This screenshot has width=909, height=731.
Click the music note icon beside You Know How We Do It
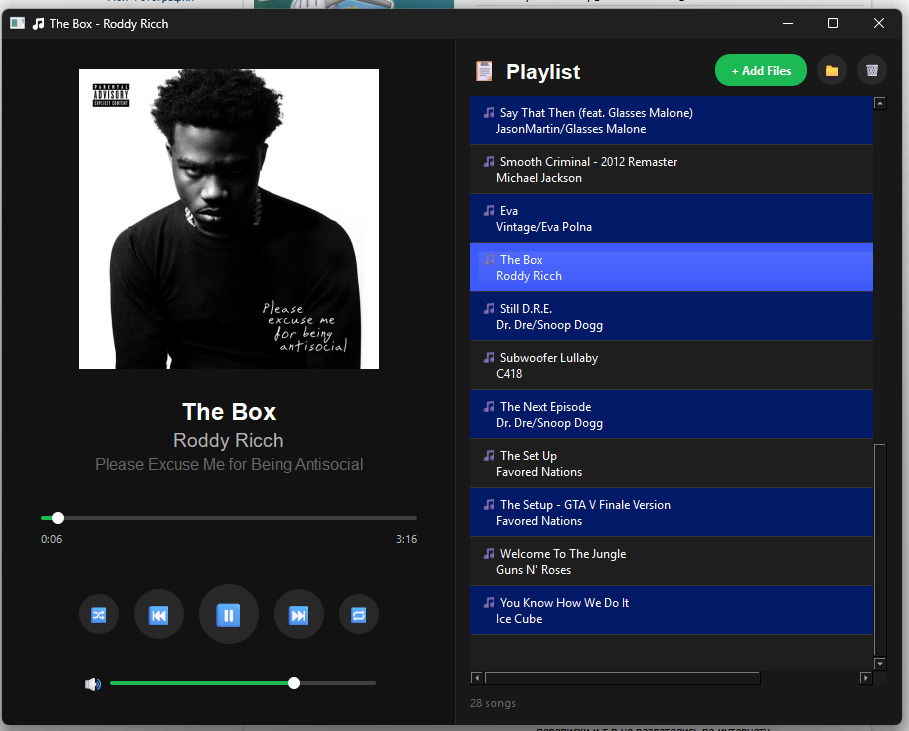click(489, 602)
